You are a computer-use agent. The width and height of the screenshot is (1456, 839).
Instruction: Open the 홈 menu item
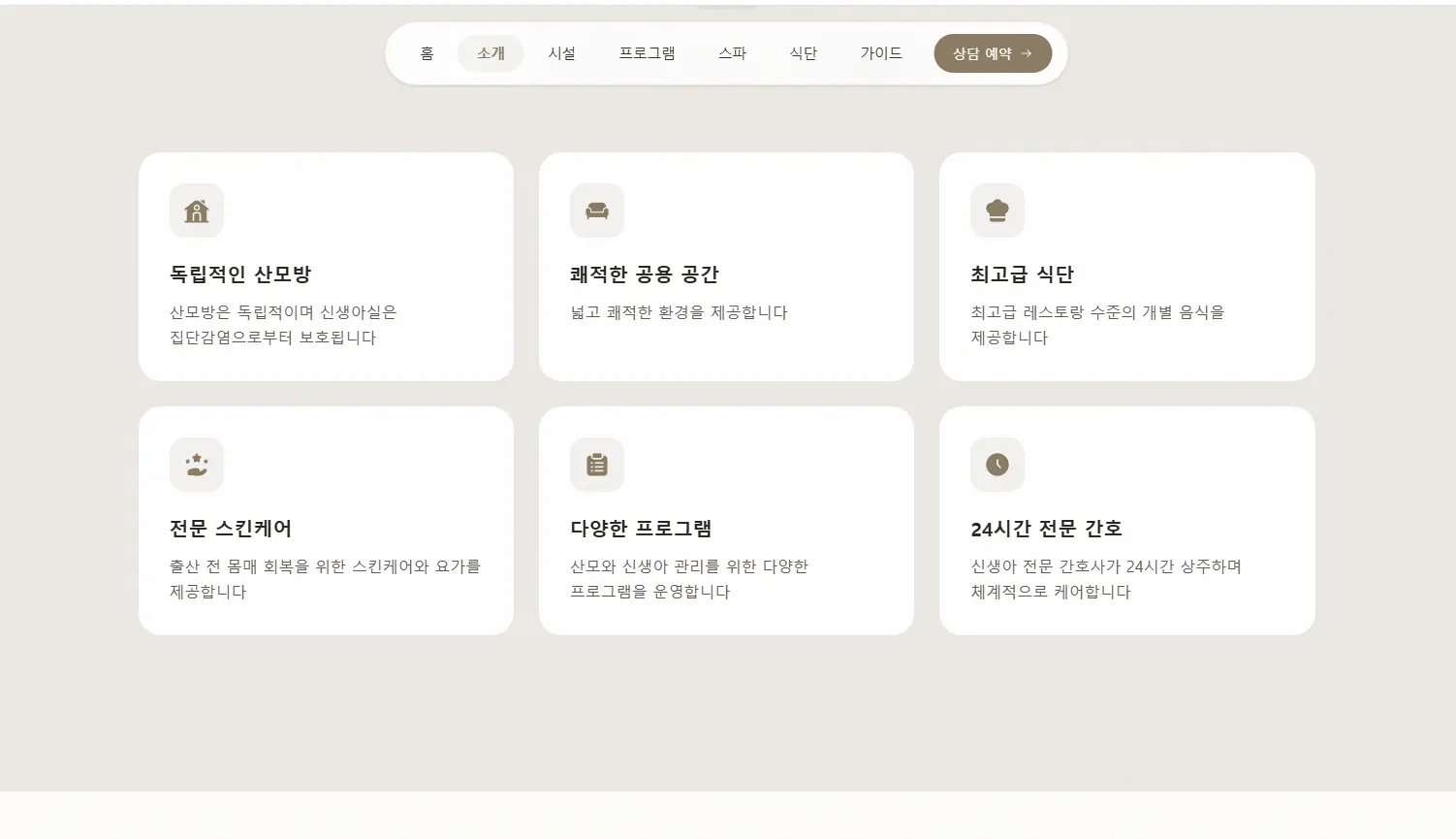[x=427, y=53]
